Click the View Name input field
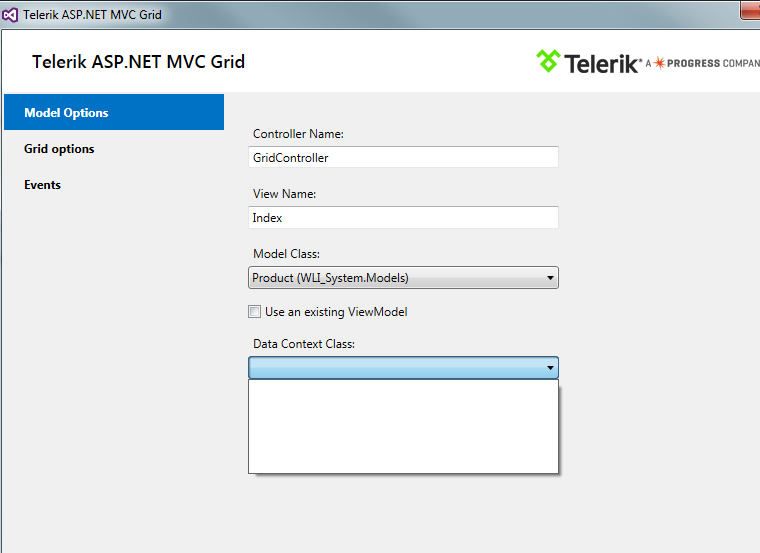 point(403,217)
